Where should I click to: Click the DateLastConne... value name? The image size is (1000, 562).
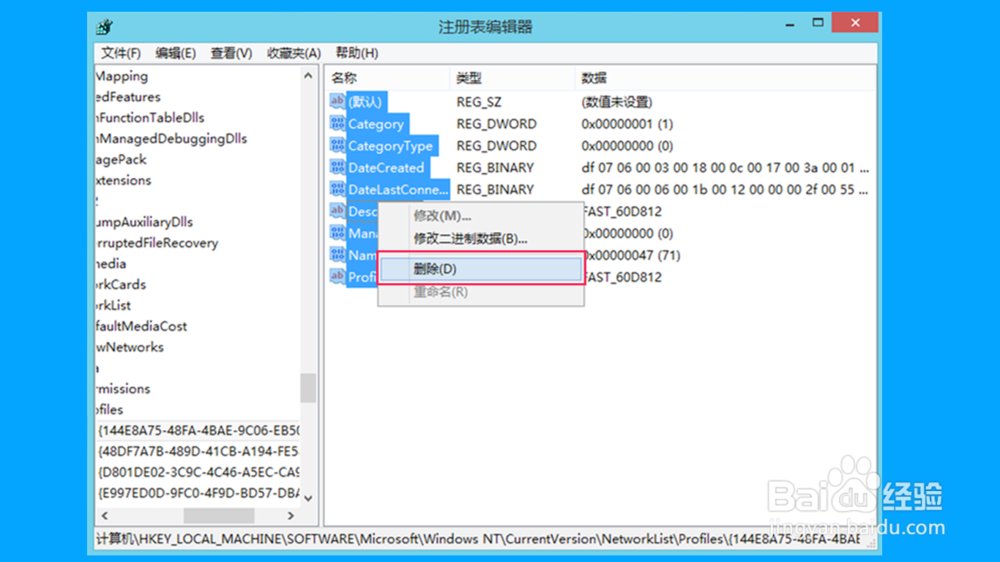pyautogui.click(x=398, y=189)
